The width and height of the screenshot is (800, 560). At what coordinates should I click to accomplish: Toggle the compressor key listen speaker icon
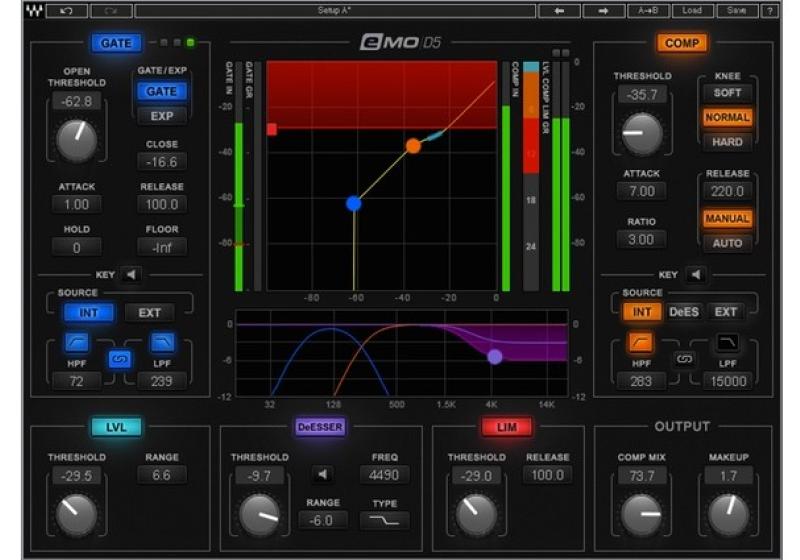[x=695, y=274]
